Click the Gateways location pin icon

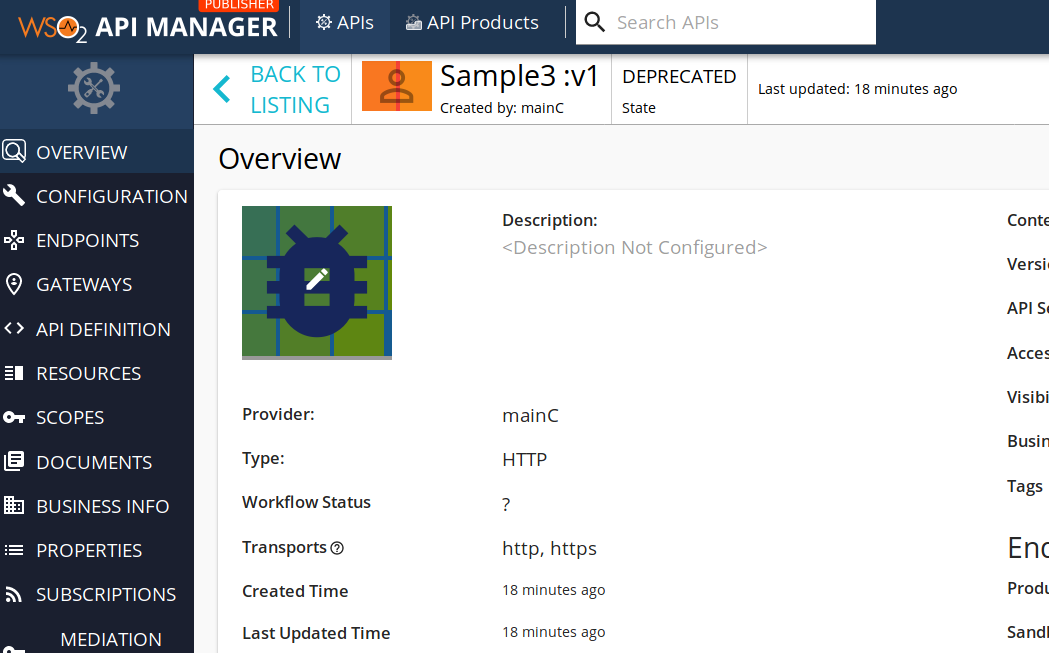[x=15, y=284]
